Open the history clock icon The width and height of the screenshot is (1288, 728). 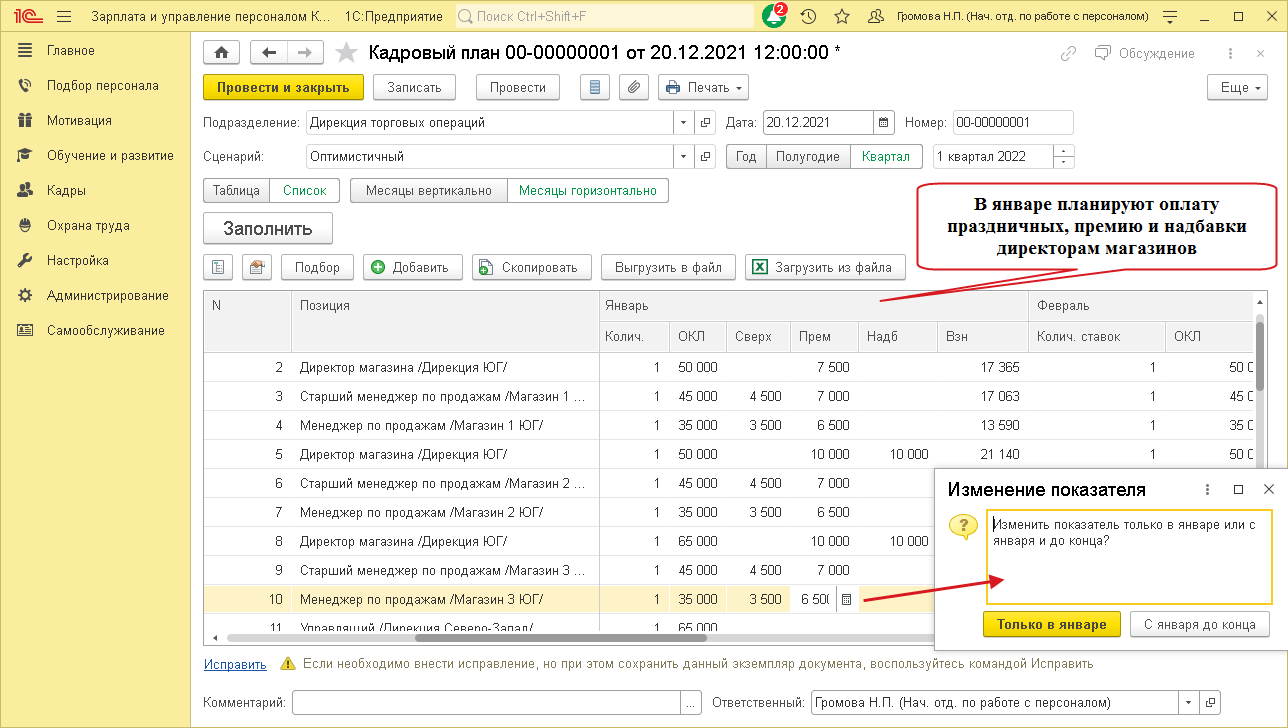click(x=808, y=16)
